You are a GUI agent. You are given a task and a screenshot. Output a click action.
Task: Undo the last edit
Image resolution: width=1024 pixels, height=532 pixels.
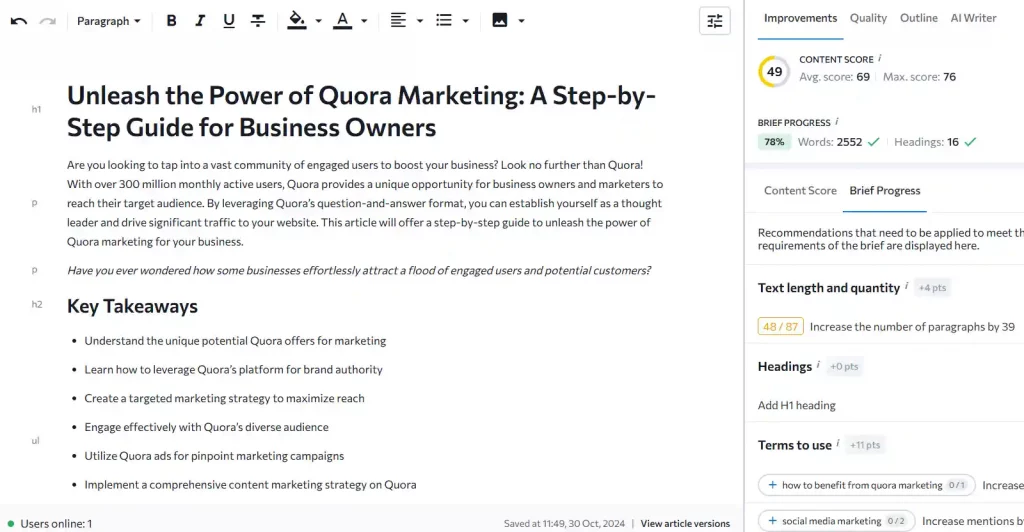click(x=19, y=21)
